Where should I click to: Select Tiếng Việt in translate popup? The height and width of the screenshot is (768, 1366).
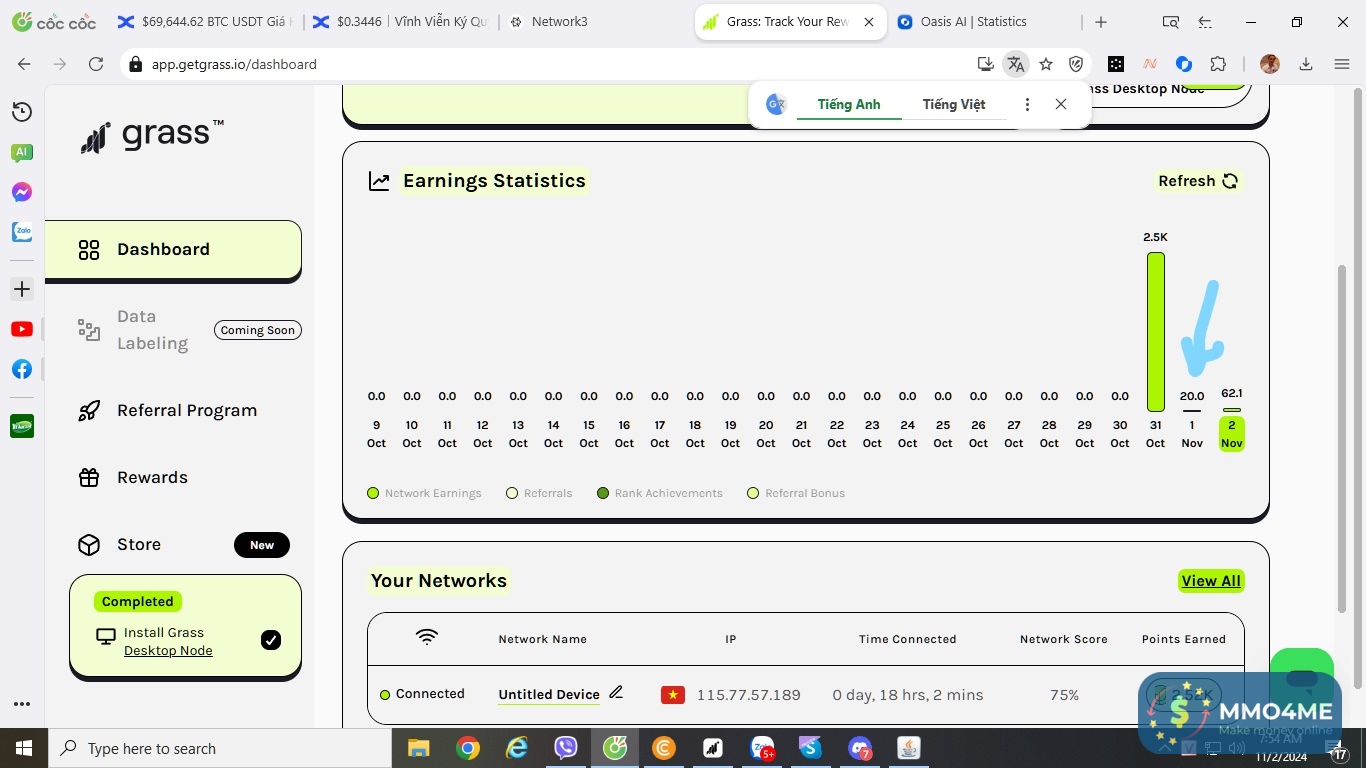pyautogui.click(x=954, y=104)
